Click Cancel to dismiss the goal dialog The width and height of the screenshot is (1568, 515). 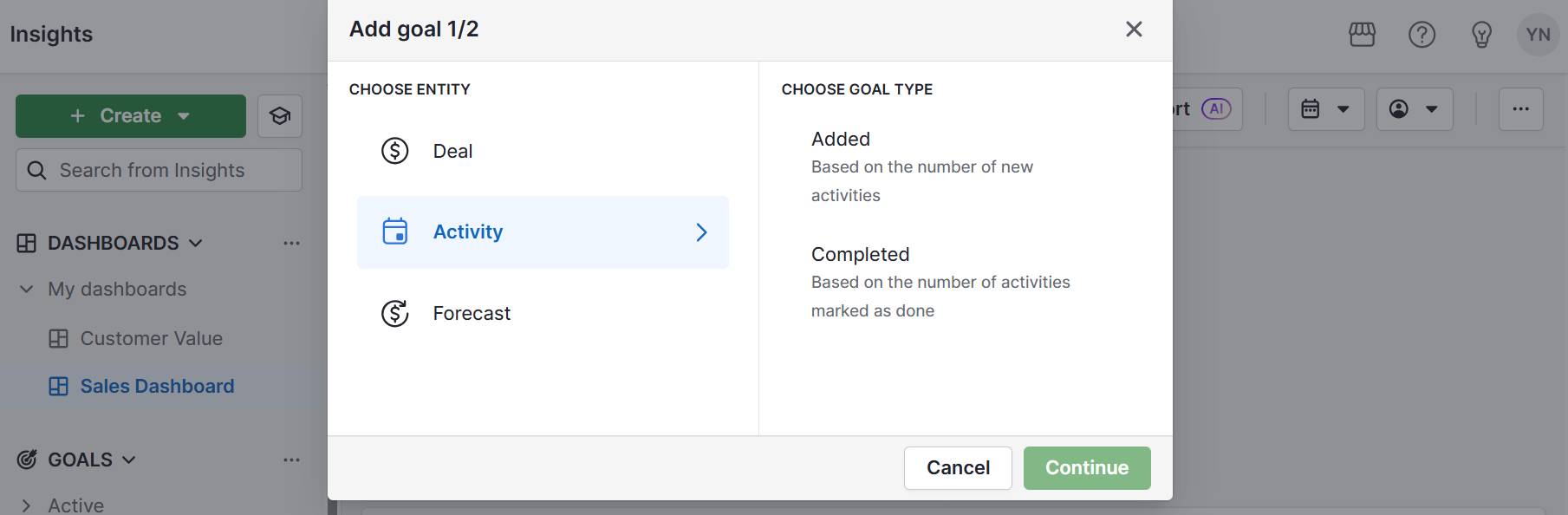point(957,467)
